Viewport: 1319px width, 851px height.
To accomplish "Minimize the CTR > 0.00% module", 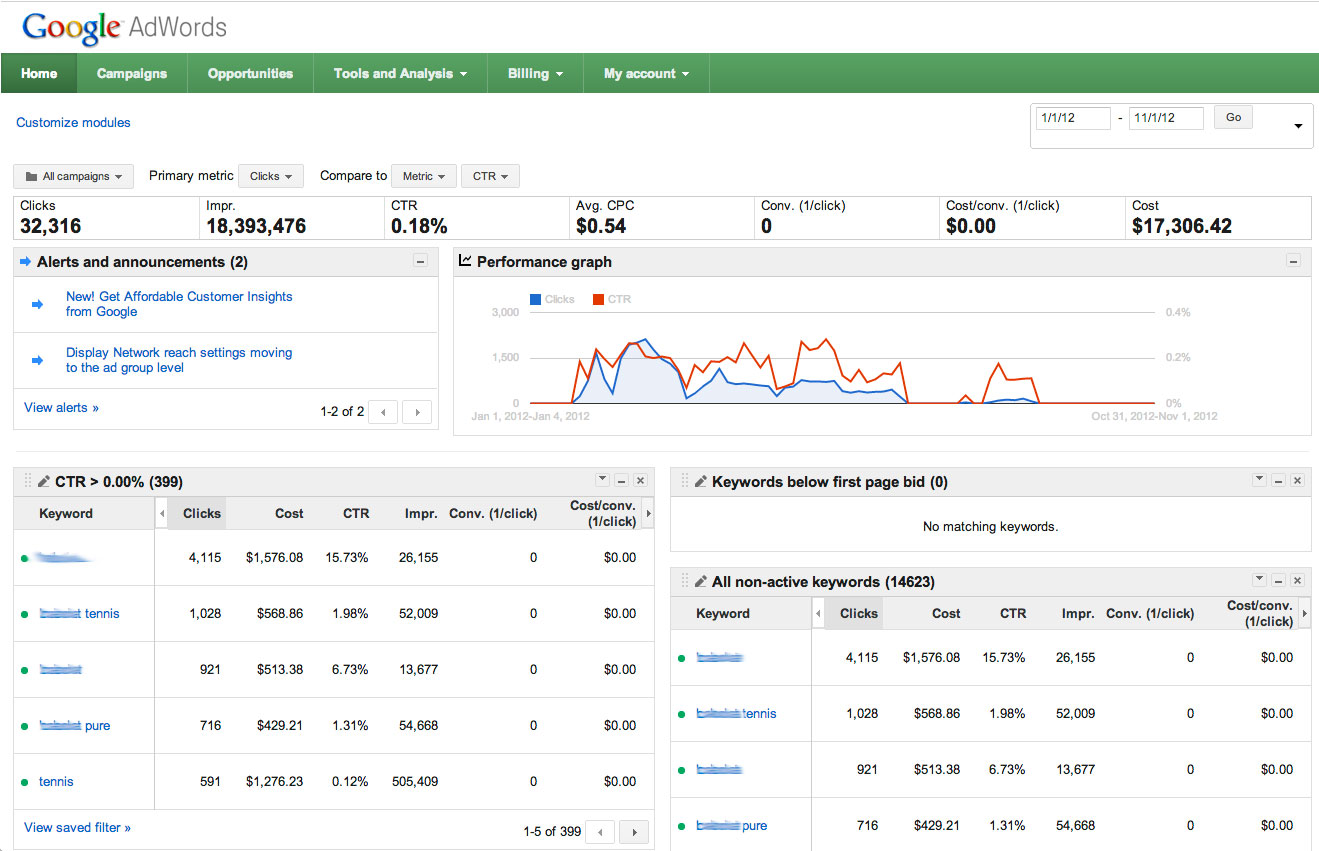I will [621, 481].
